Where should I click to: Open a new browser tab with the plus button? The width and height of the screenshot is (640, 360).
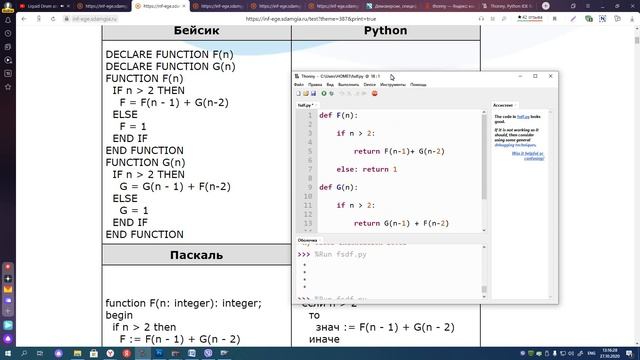pyautogui.click(x=545, y=6)
